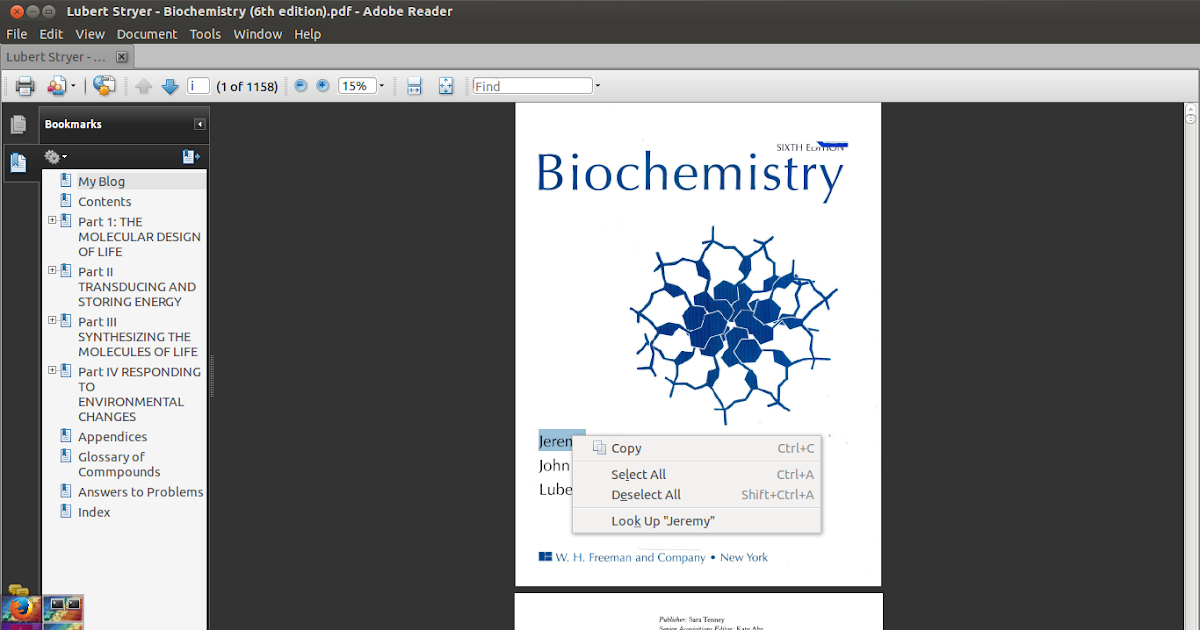
Task: Choose Look Up "Jeremy" in context menu
Action: [x=697, y=521]
